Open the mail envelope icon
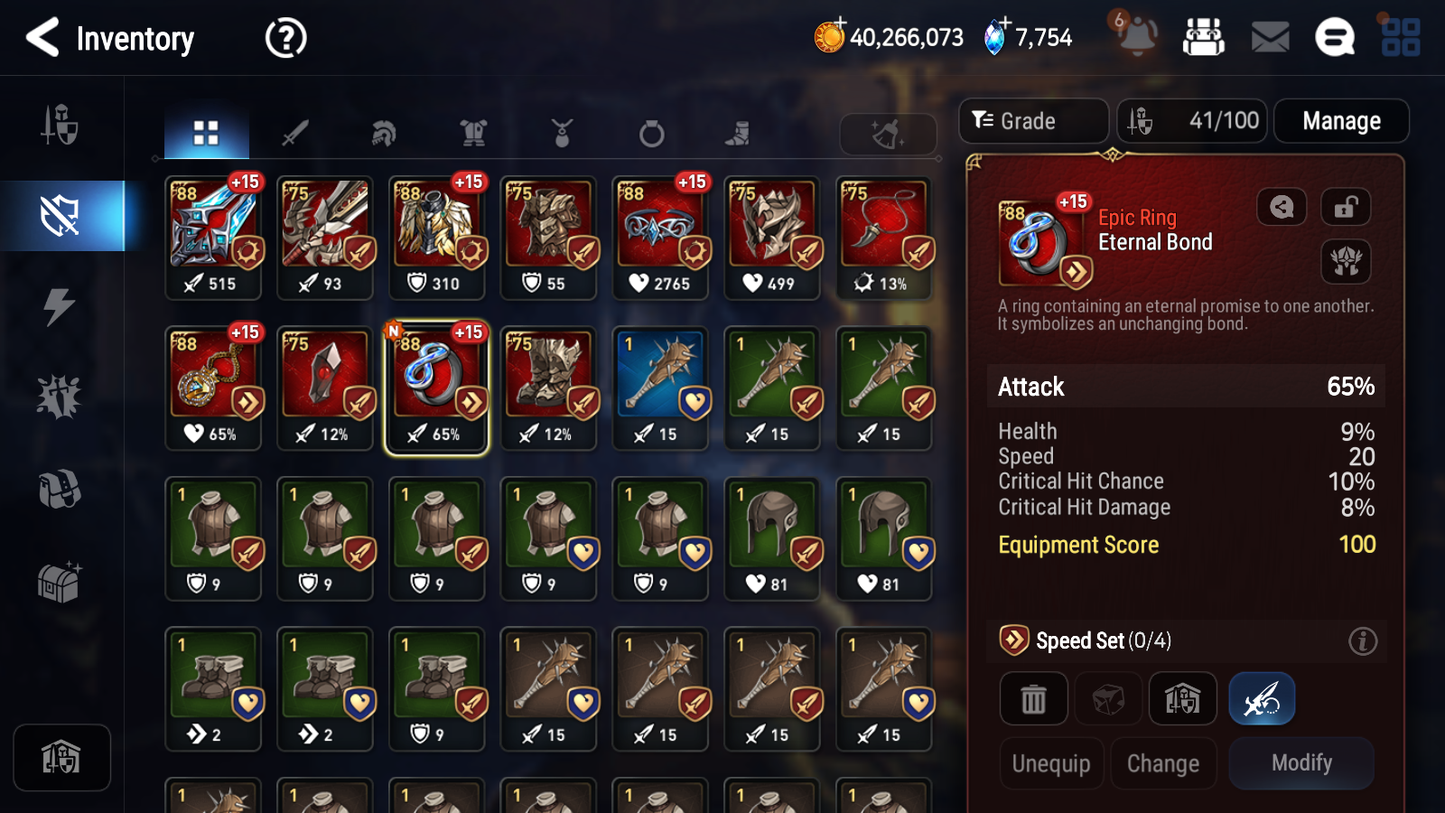The height and width of the screenshot is (813, 1445). click(x=1270, y=38)
